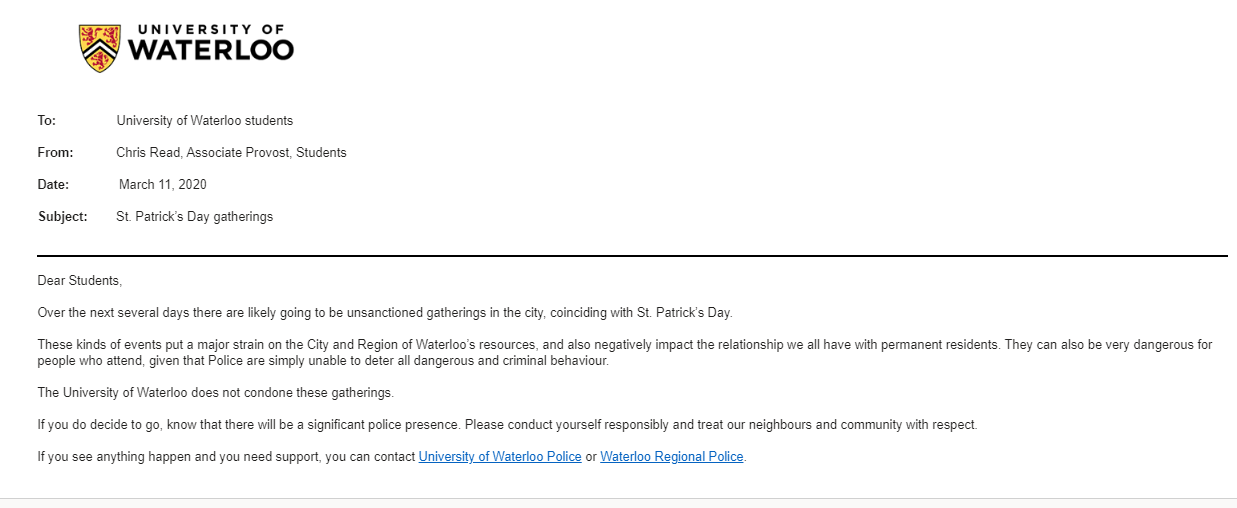
Task: Click the black horizontal divider under the headers
Action: [x=632, y=256]
